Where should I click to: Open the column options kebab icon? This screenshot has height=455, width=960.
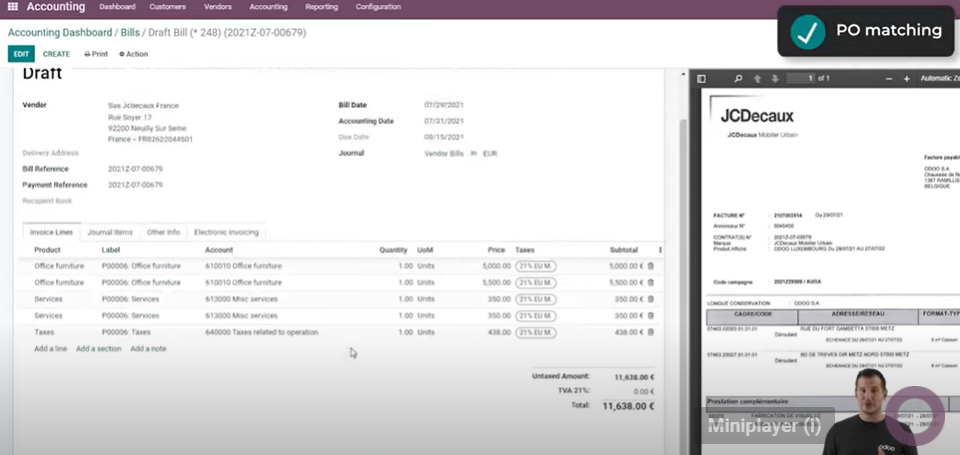[x=659, y=250]
